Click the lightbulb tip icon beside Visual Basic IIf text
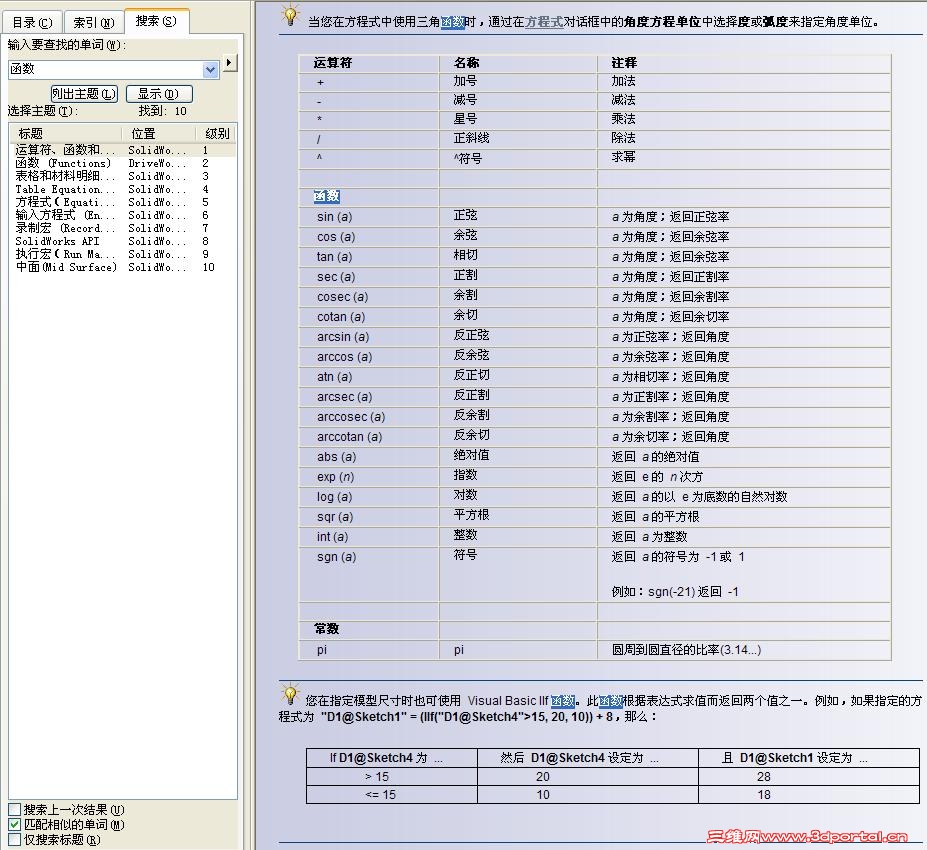This screenshot has width=927, height=850. pyautogui.click(x=290, y=694)
